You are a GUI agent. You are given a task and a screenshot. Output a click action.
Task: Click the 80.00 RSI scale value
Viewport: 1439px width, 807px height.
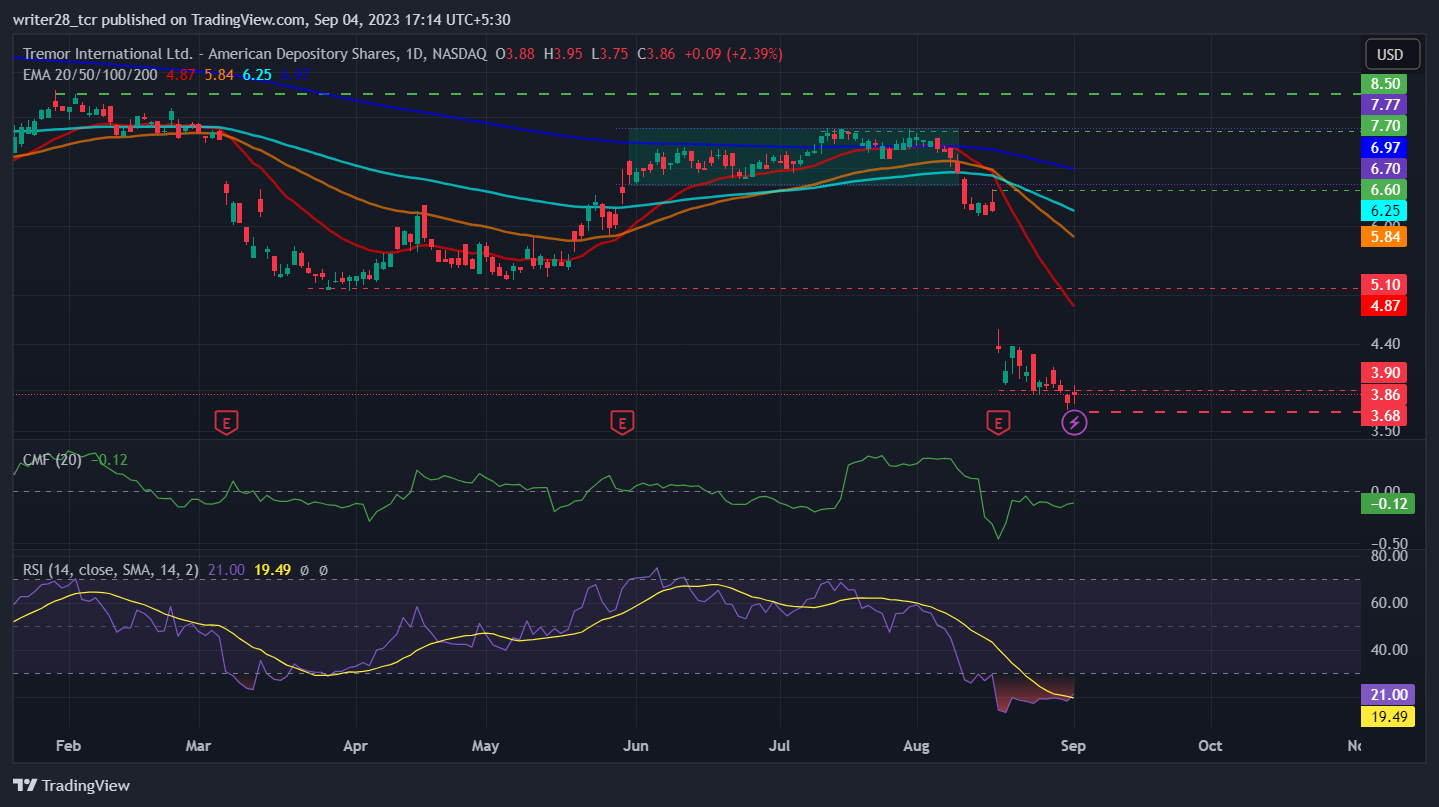click(1389, 556)
